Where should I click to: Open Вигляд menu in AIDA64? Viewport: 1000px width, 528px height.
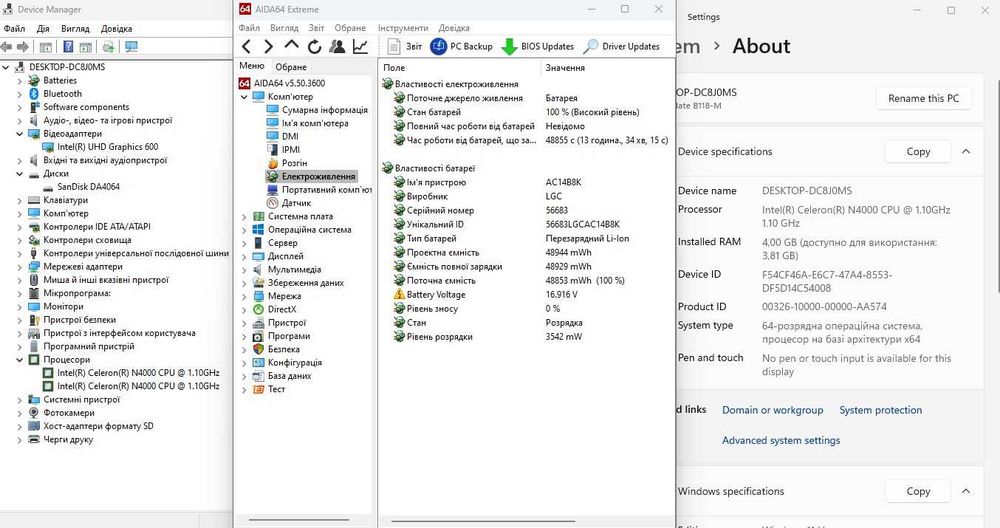click(284, 28)
